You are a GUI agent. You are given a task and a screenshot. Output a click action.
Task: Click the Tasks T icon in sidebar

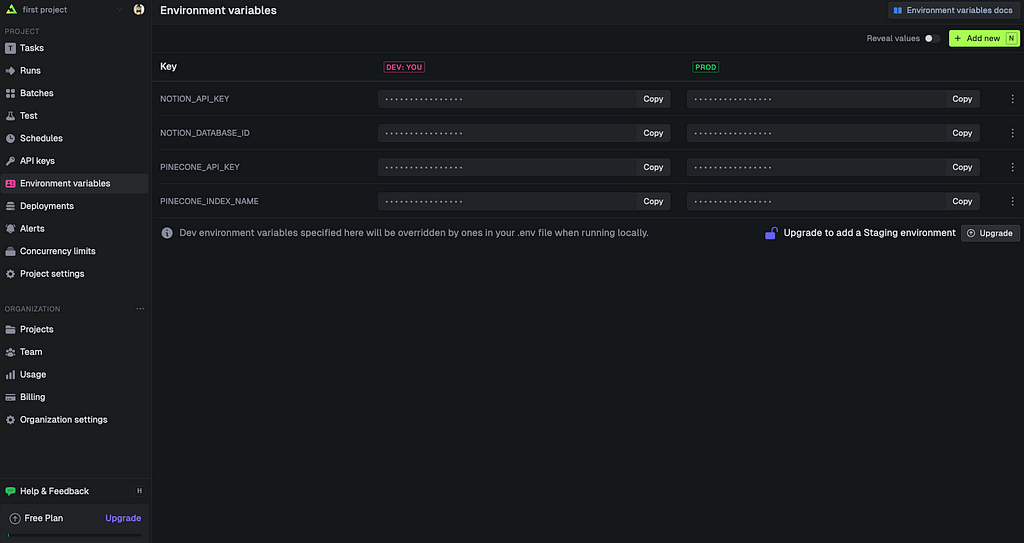(x=10, y=48)
